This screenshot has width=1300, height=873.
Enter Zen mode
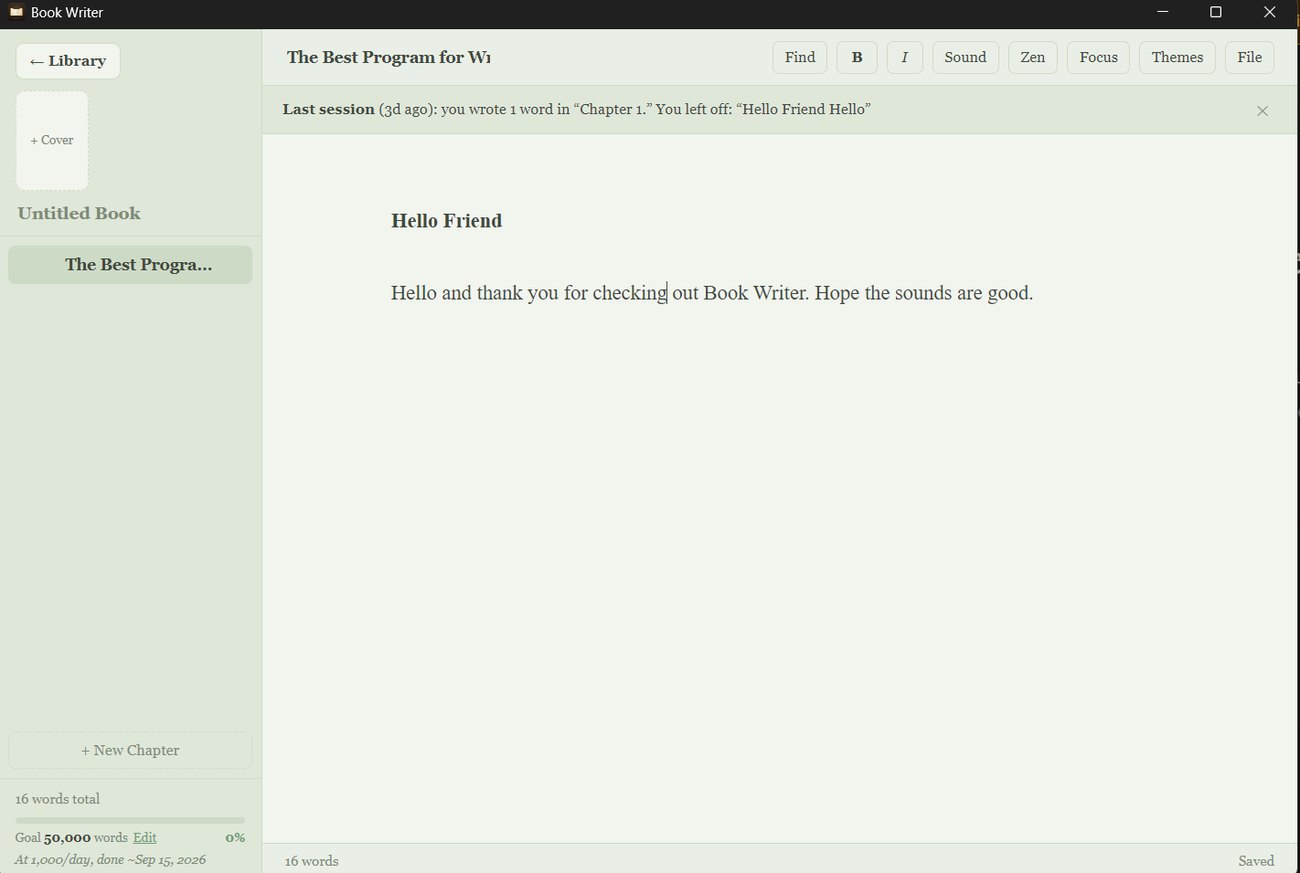(x=1033, y=57)
